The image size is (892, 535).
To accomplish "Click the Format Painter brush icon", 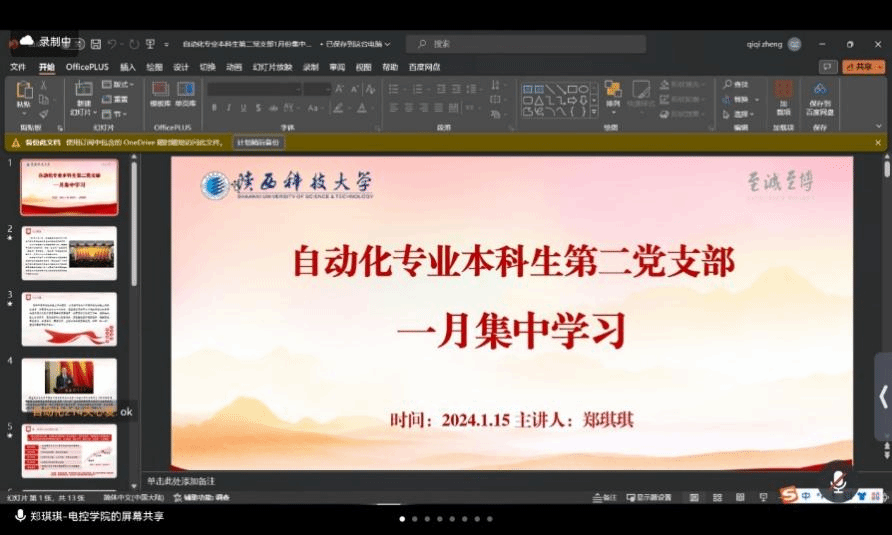I will [x=43, y=114].
